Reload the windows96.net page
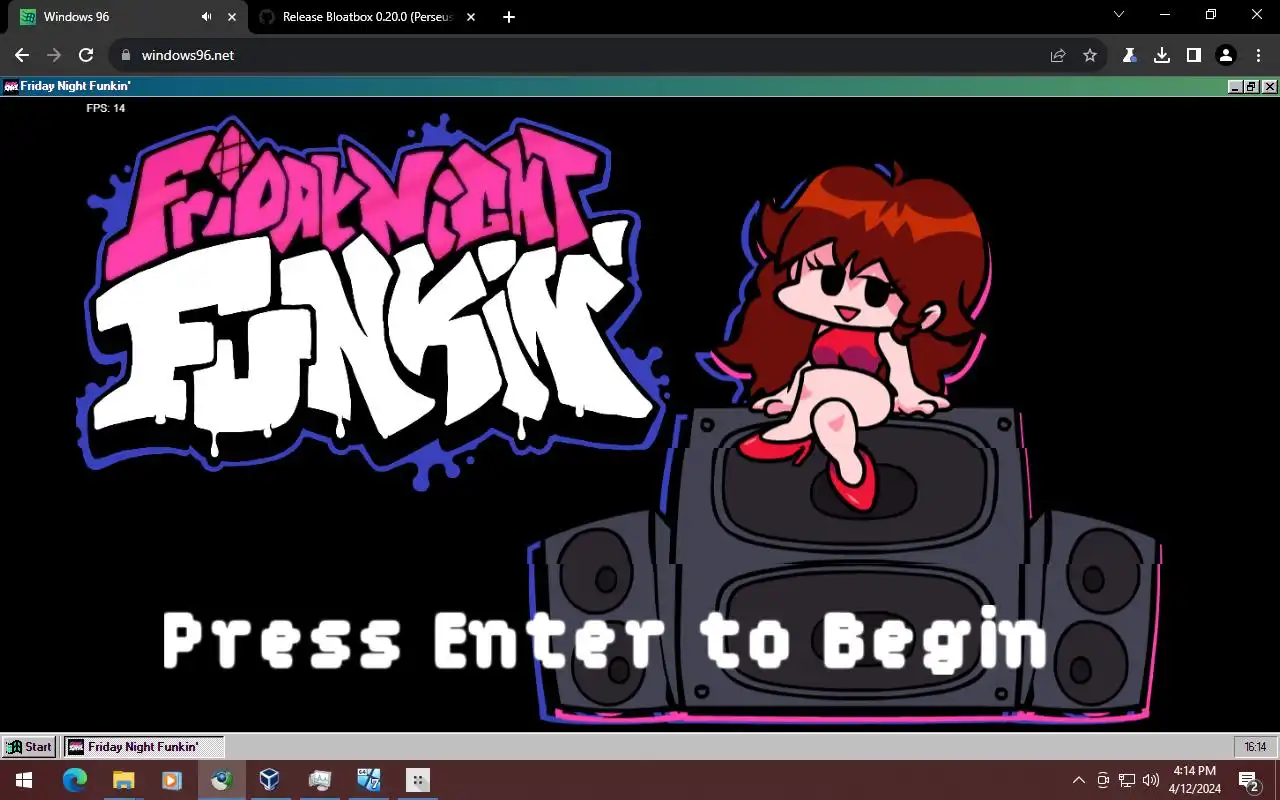 tap(86, 55)
